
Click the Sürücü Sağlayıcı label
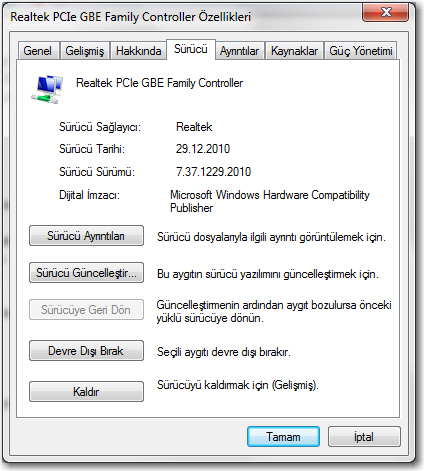click(x=100, y=127)
